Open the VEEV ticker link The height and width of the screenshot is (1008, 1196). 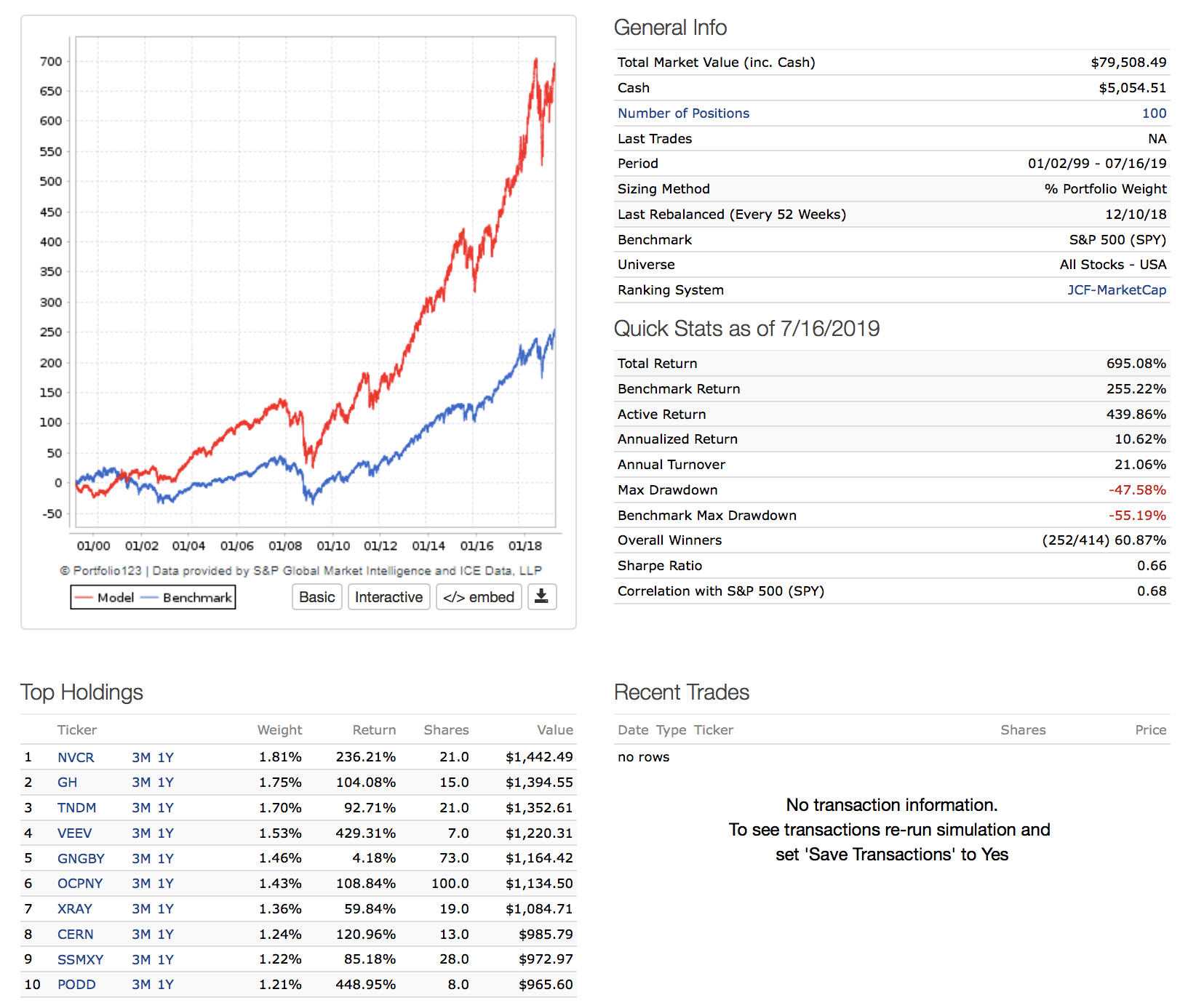[x=75, y=833]
